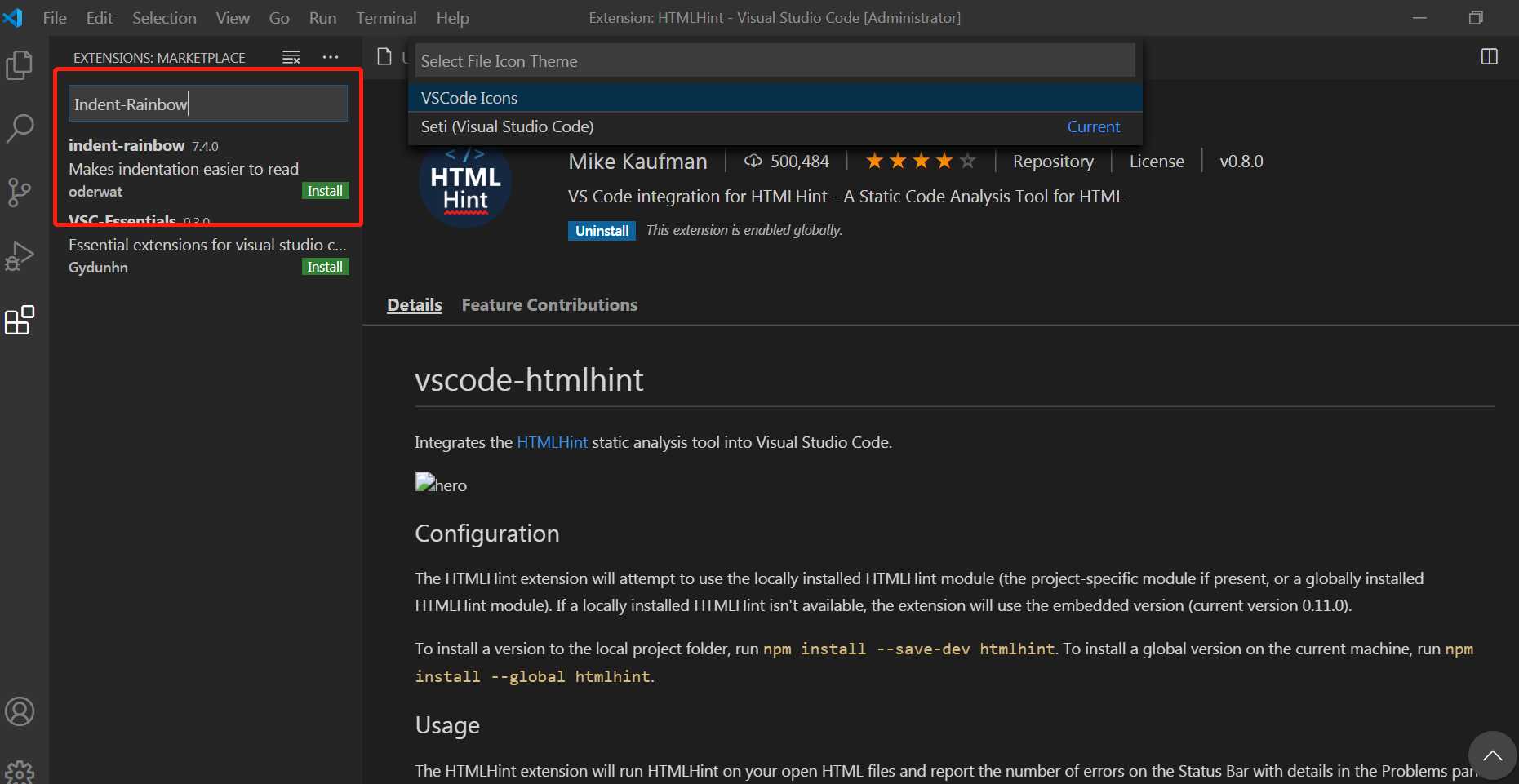
Task: Clear extensions search results icon
Action: pos(291,57)
